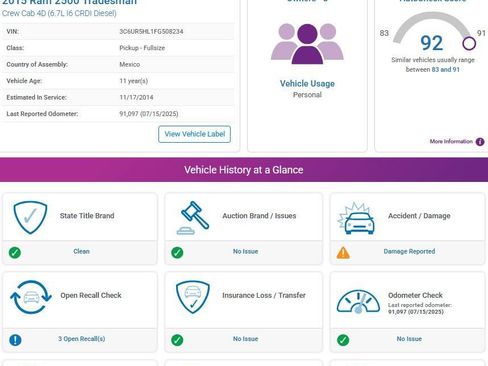The width and height of the screenshot is (488, 366).
Task: Open the 3 Open Recall(s) link
Action: (82, 339)
